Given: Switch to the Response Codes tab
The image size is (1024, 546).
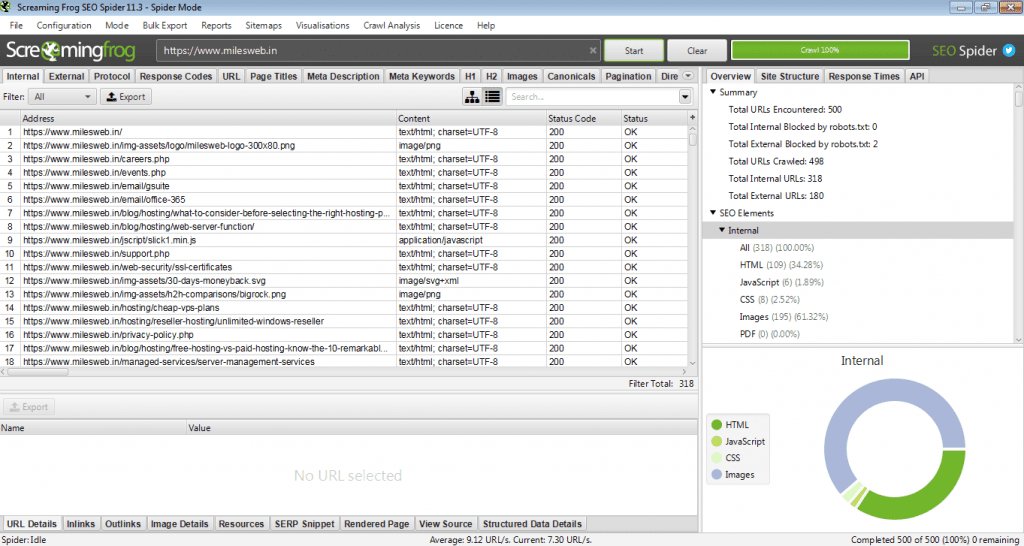Looking at the screenshot, I should 176,76.
